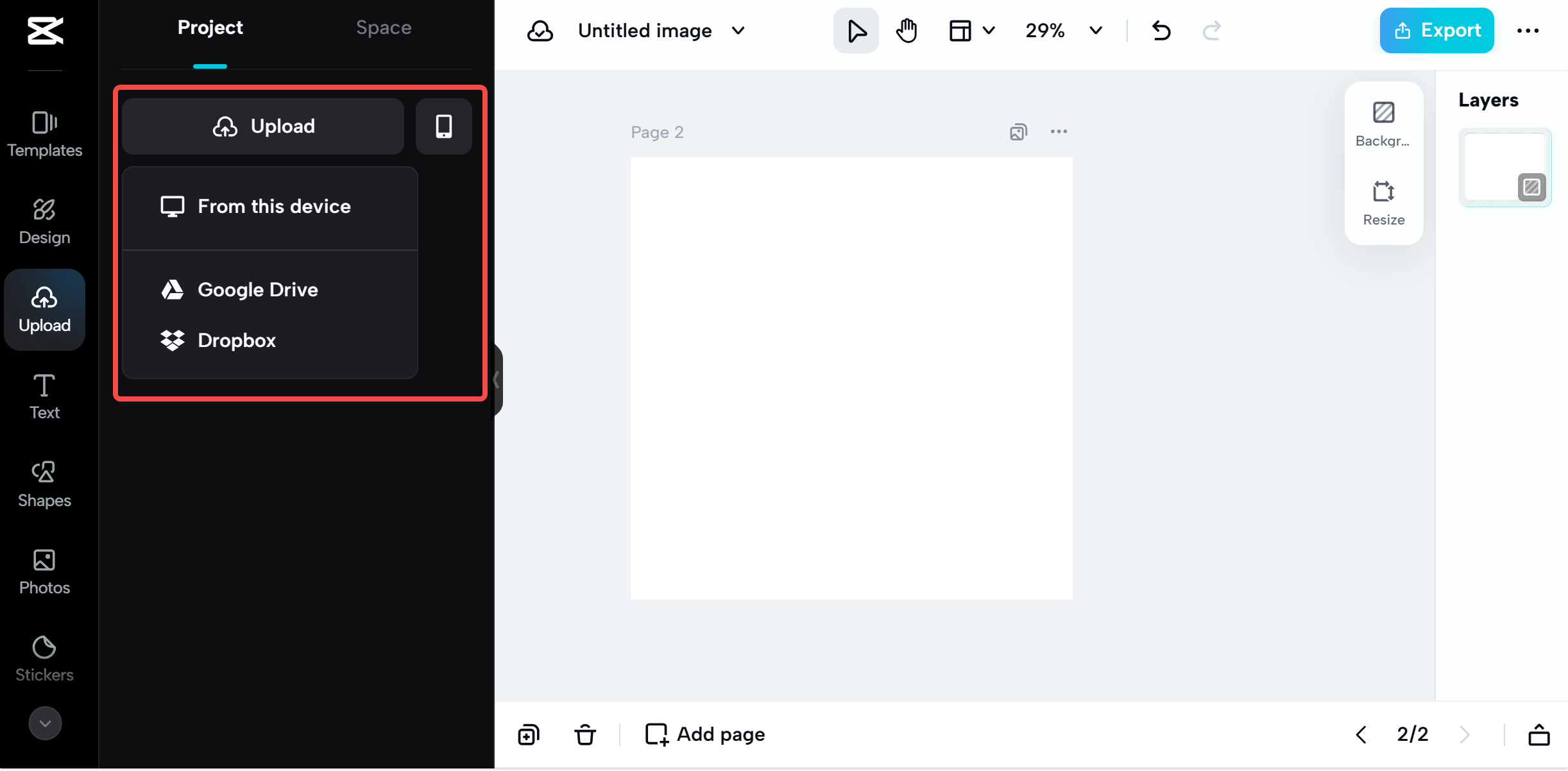This screenshot has width=1568, height=771.
Task: Click the Export button
Action: tap(1436, 30)
